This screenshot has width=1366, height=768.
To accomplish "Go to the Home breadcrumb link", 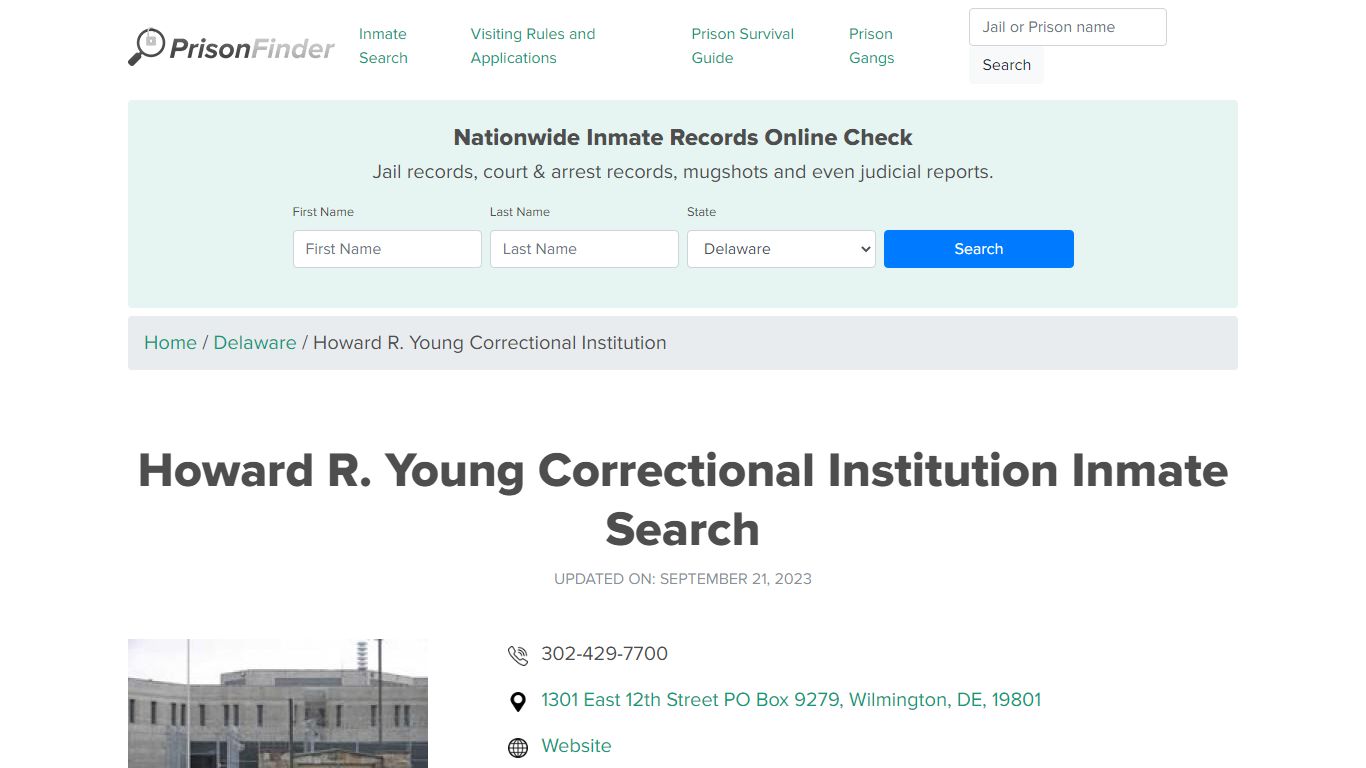I will point(170,343).
